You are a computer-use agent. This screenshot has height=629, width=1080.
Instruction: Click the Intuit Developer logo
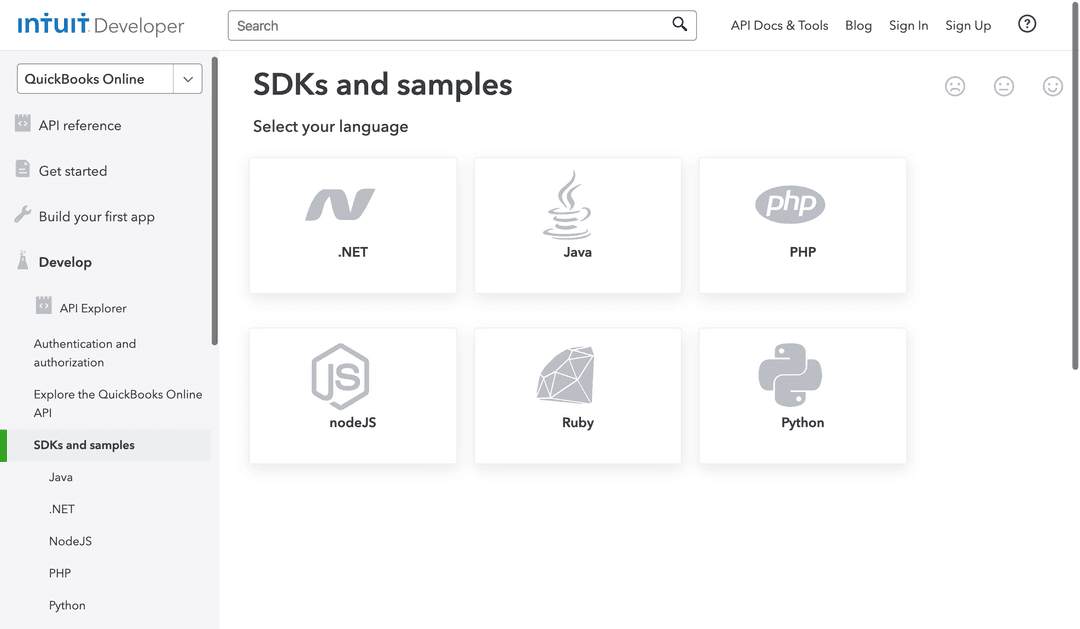pos(100,25)
